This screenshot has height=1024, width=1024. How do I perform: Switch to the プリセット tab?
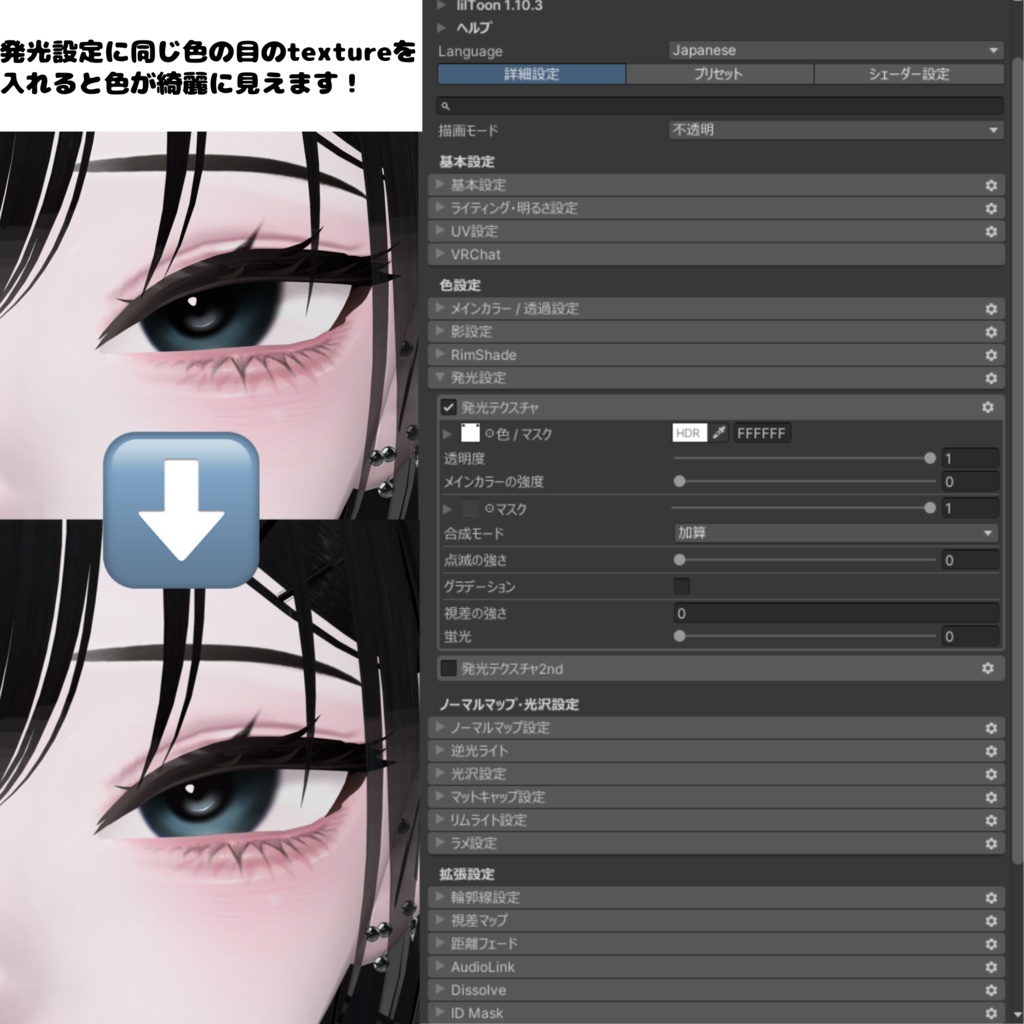tap(719, 74)
